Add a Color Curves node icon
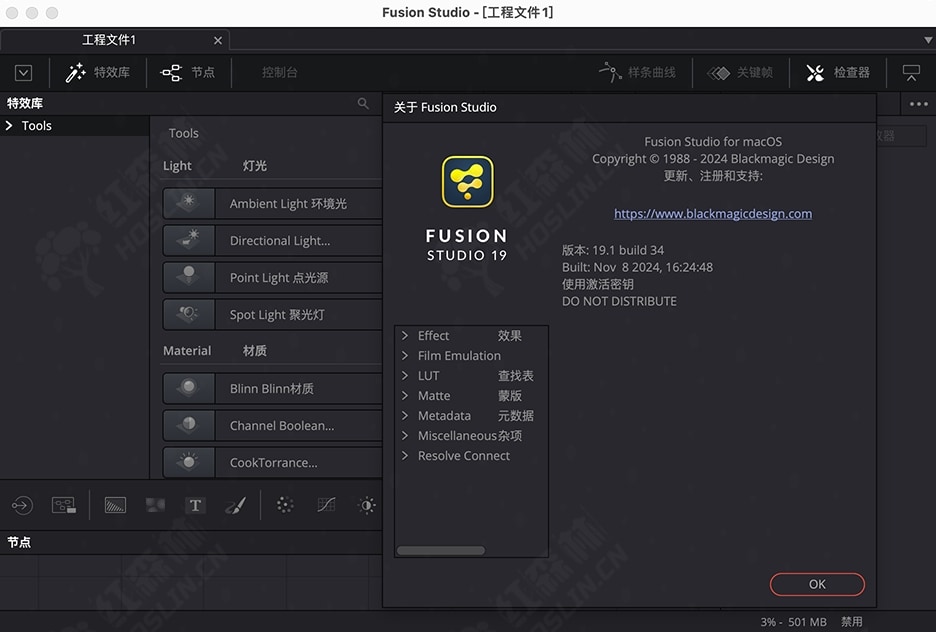 point(326,505)
